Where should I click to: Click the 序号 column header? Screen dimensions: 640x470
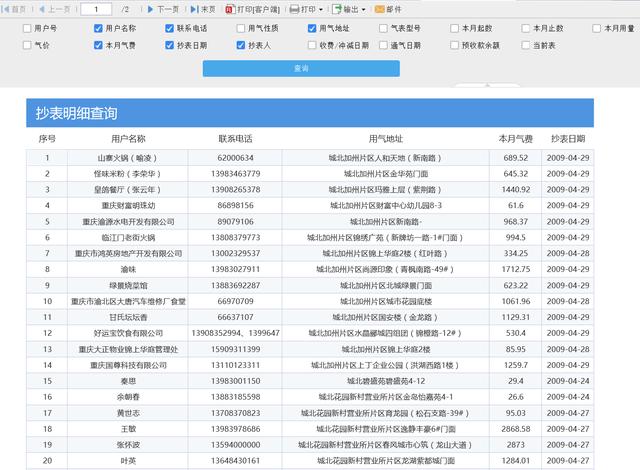point(47,139)
